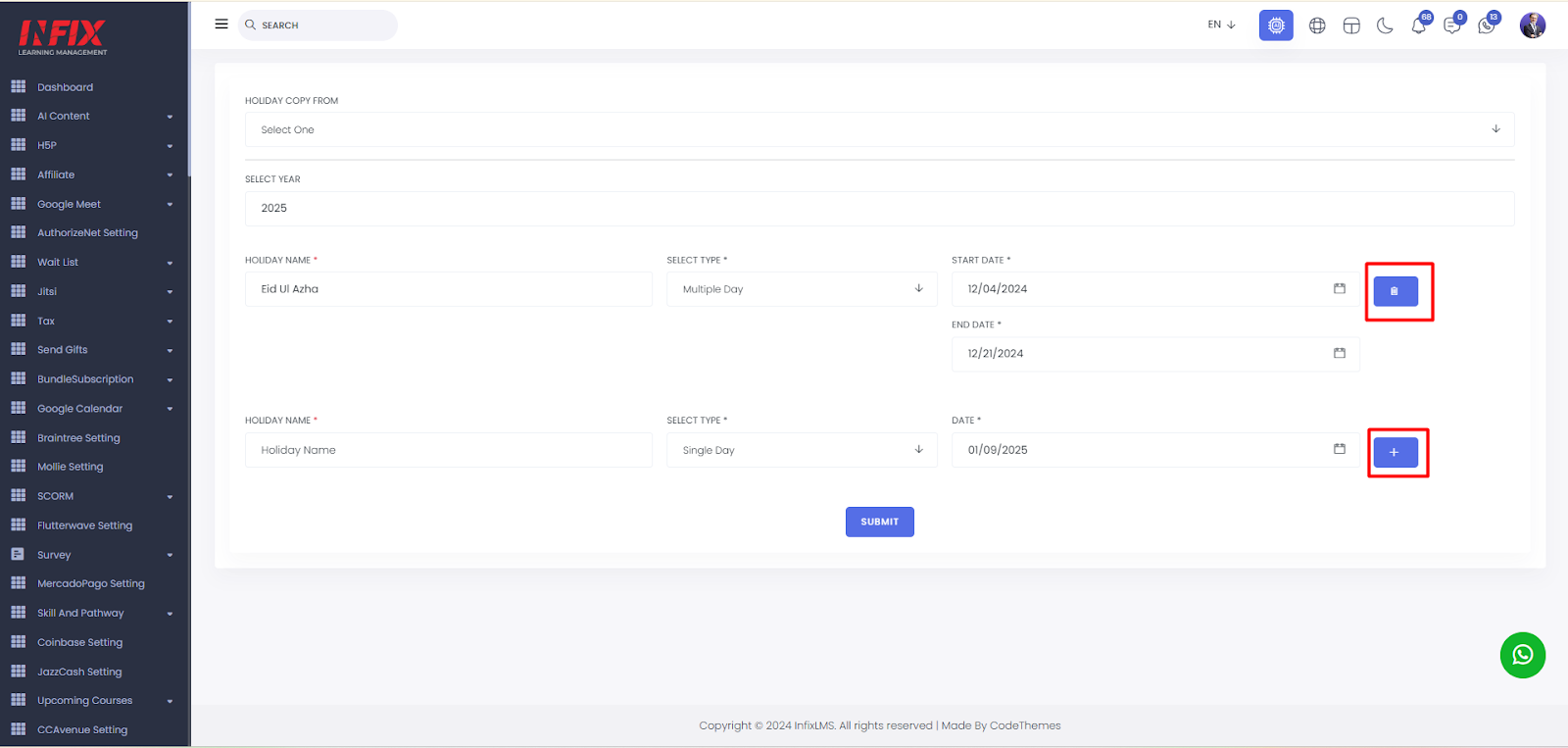The height and width of the screenshot is (748, 1568).
Task: Open Flutterwave Setting page
Action: (x=84, y=525)
